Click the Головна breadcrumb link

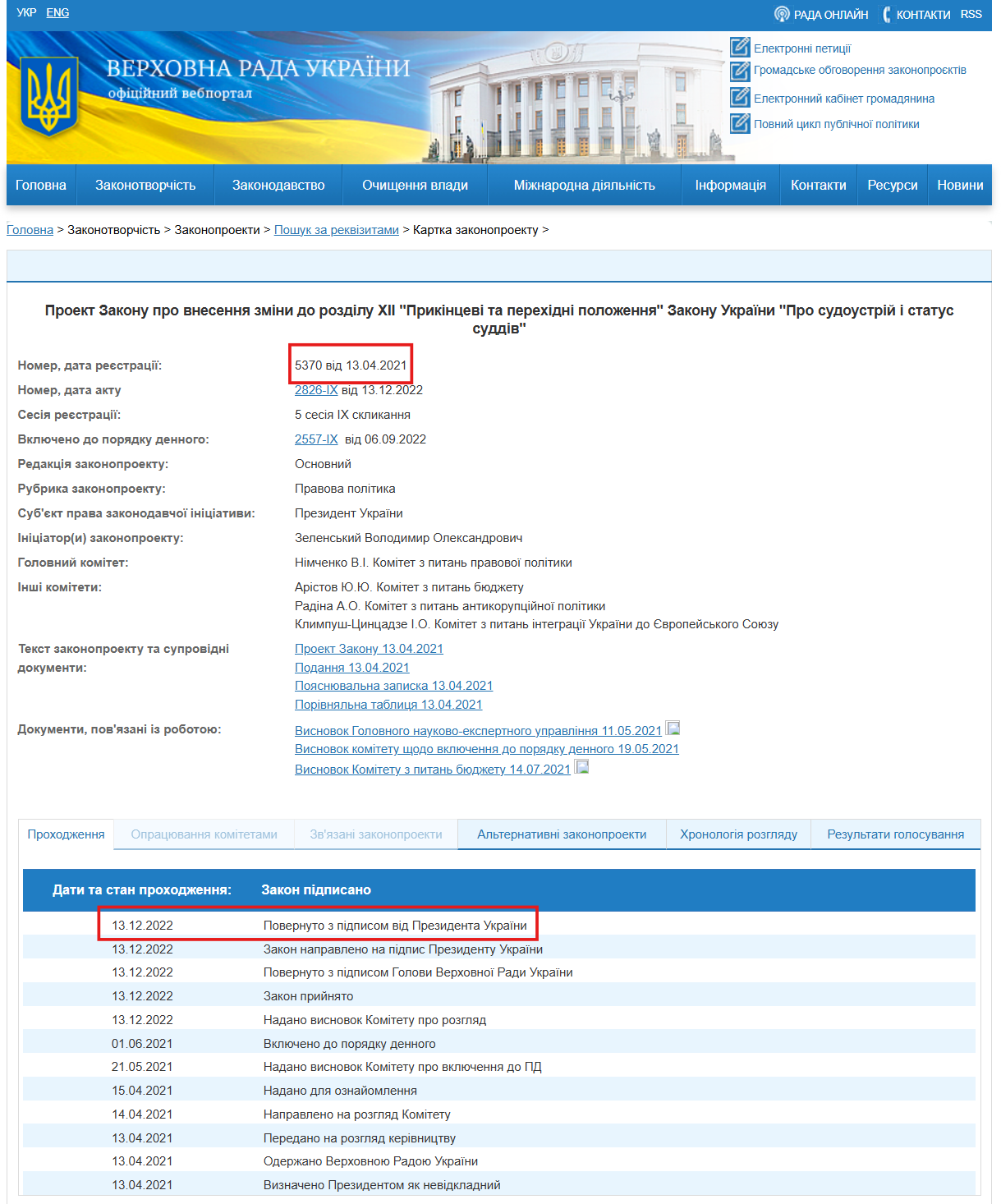[30, 230]
